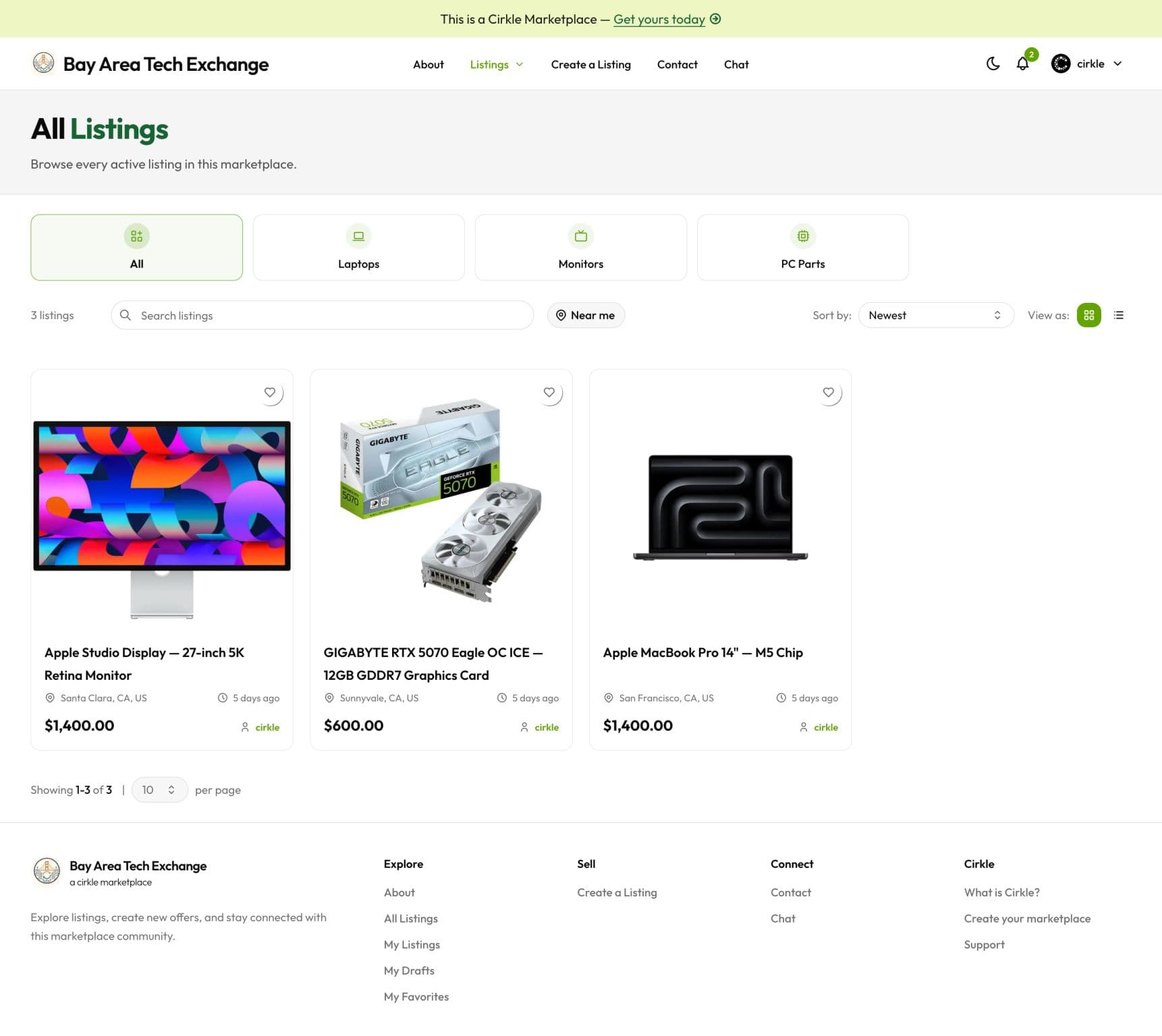The height and width of the screenshot is (1036, 1162).
Task: Select the All category tab
Action: point(136,248)
